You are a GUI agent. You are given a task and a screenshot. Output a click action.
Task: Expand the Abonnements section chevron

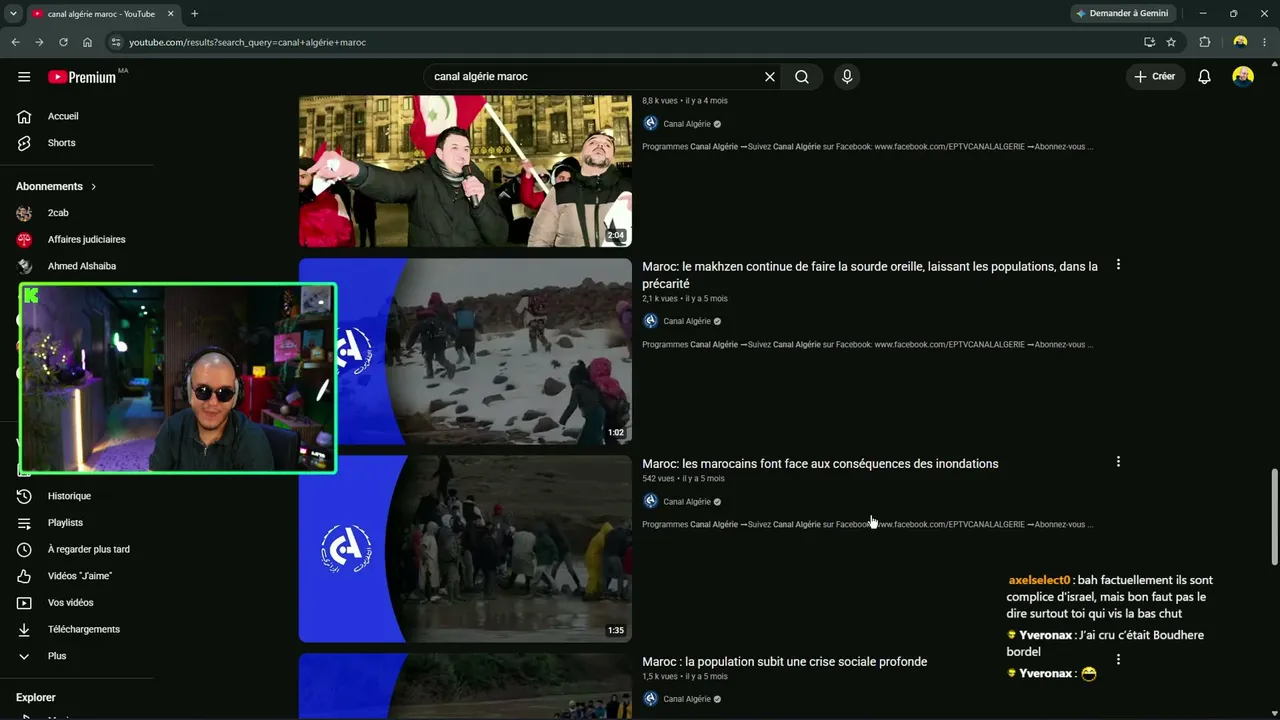94,187
